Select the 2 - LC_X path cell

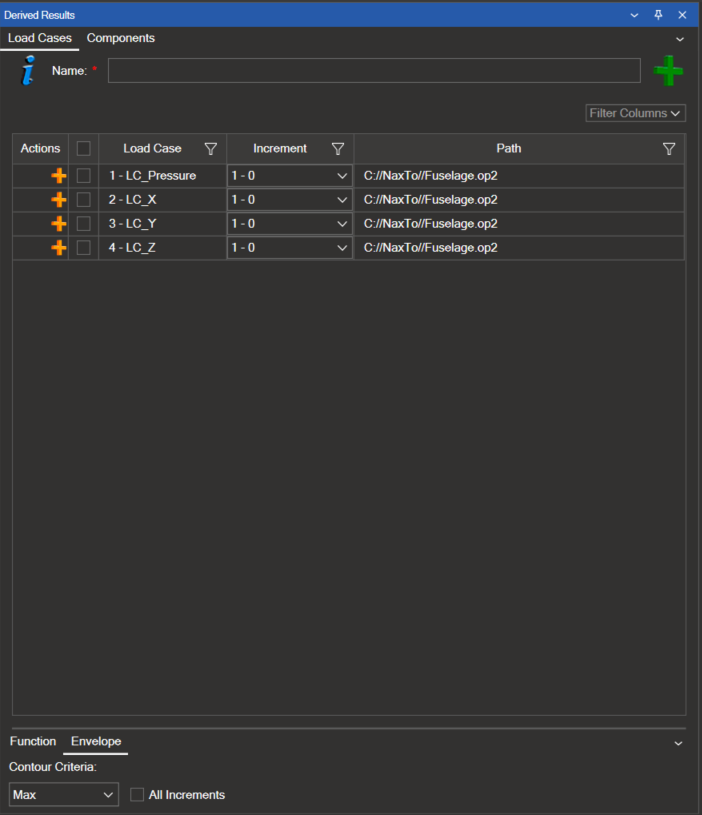pyautogui.click(x=518, y=200)
